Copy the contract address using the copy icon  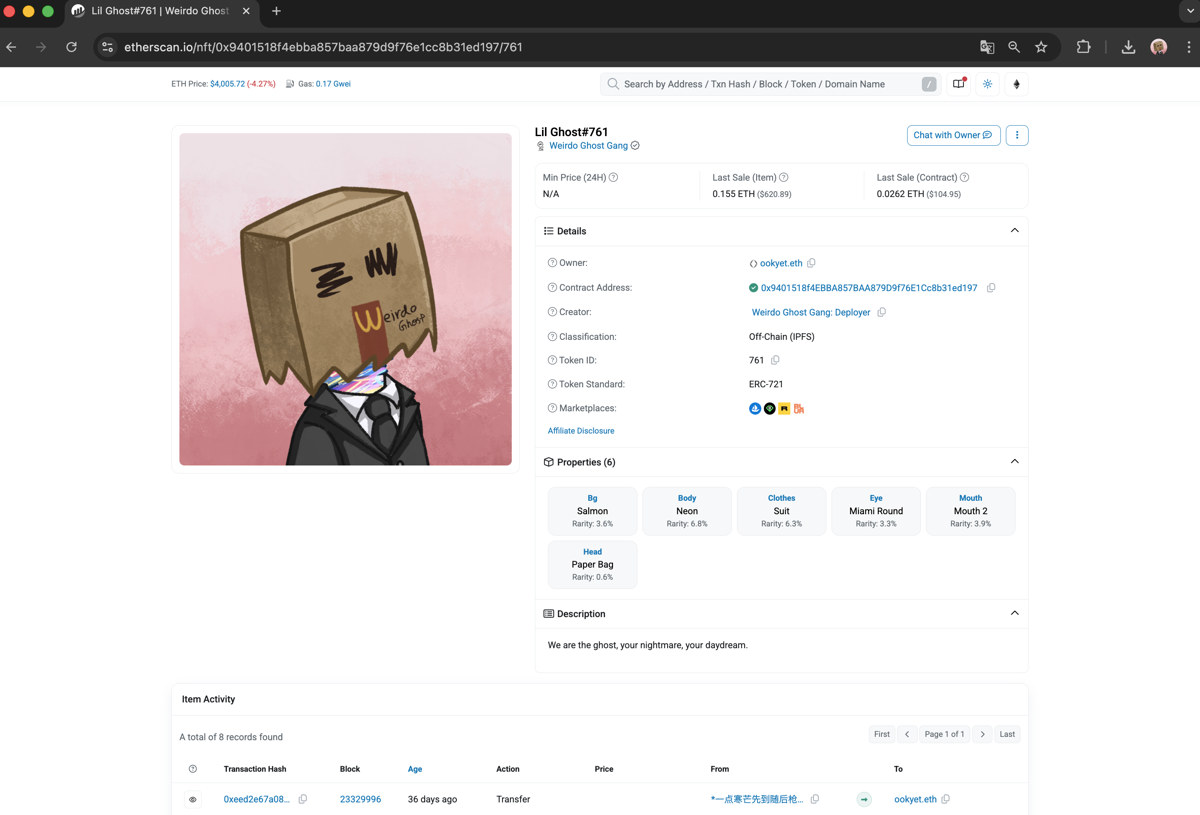[991, 287]
